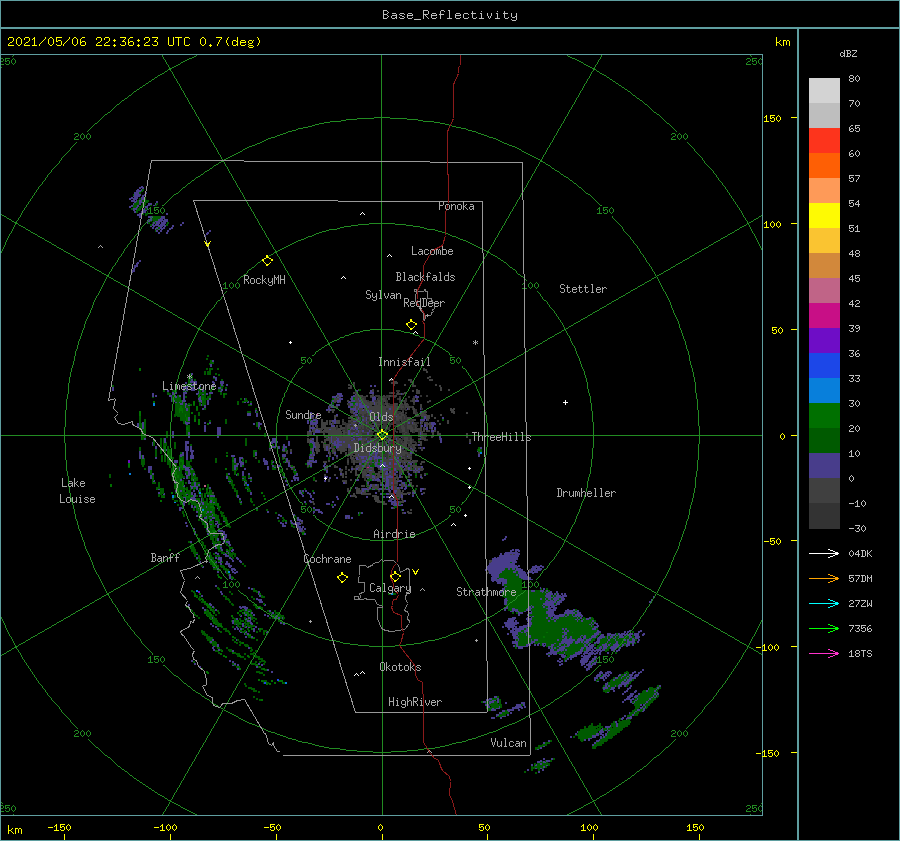Click the RockyMH label
This screenshot has height=841, width=900.
[x=264, y=280]
